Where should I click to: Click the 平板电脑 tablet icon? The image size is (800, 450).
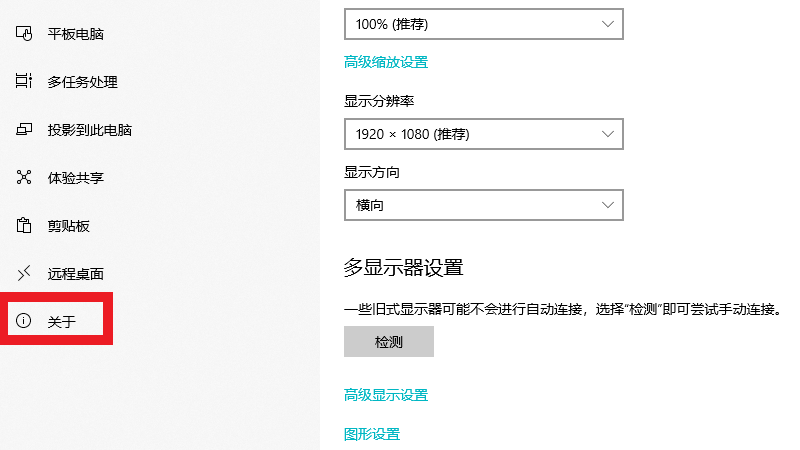(25, 34)
